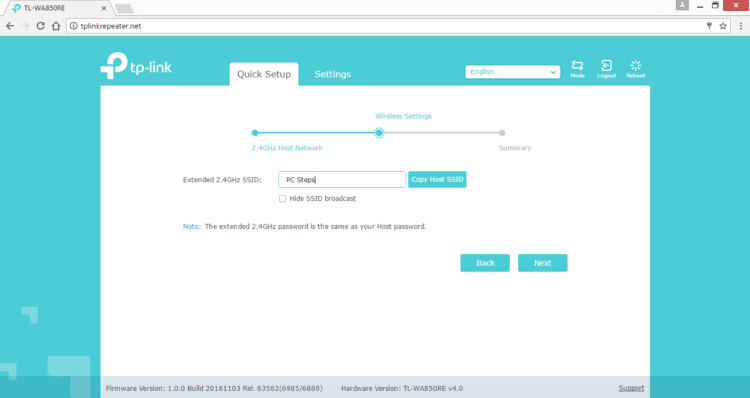This screenshot has width=750, height=398.
Task: View site information icon beside URL
Action: click(73, 26)
